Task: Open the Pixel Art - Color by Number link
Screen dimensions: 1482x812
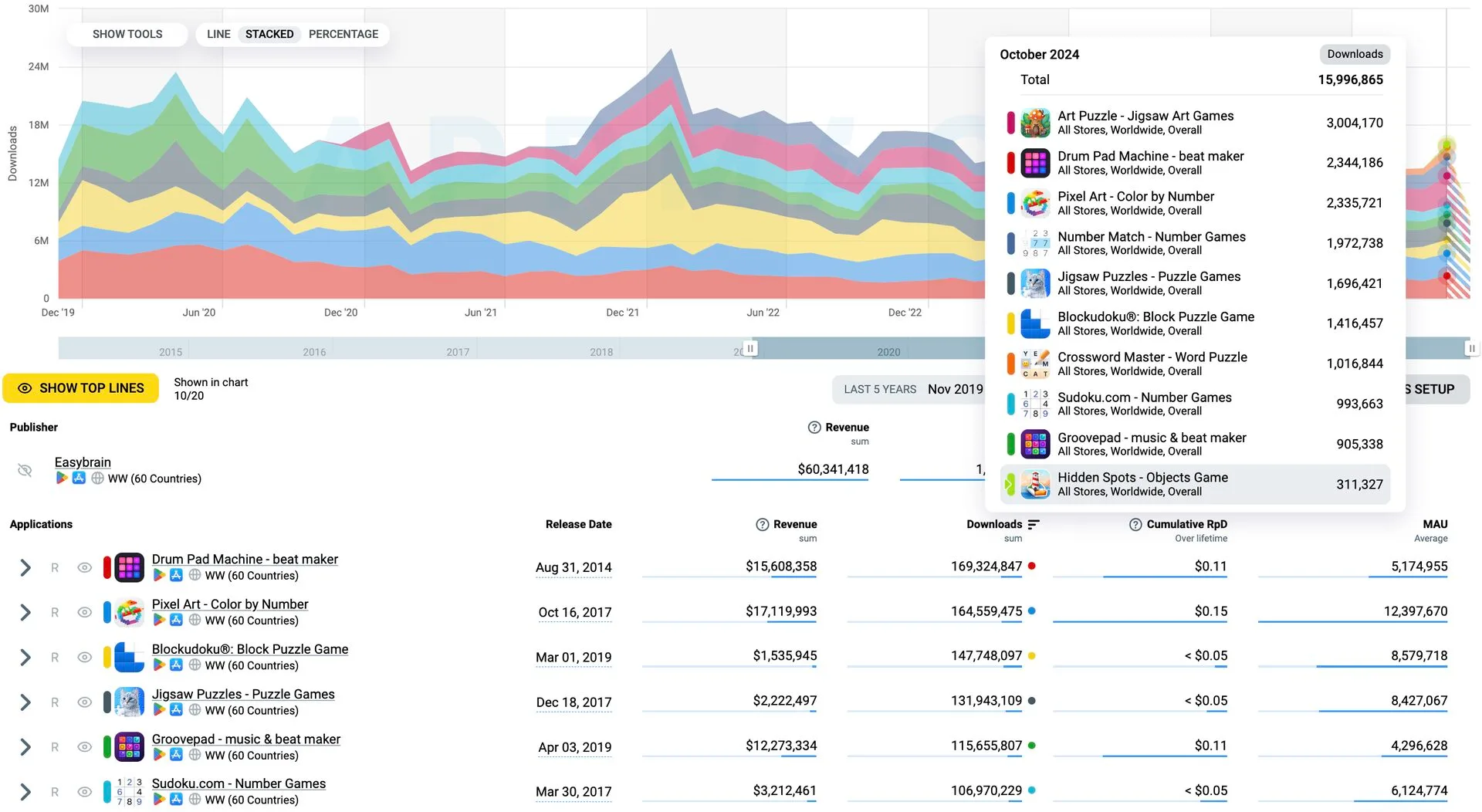Action: click(x=230, y=604)
